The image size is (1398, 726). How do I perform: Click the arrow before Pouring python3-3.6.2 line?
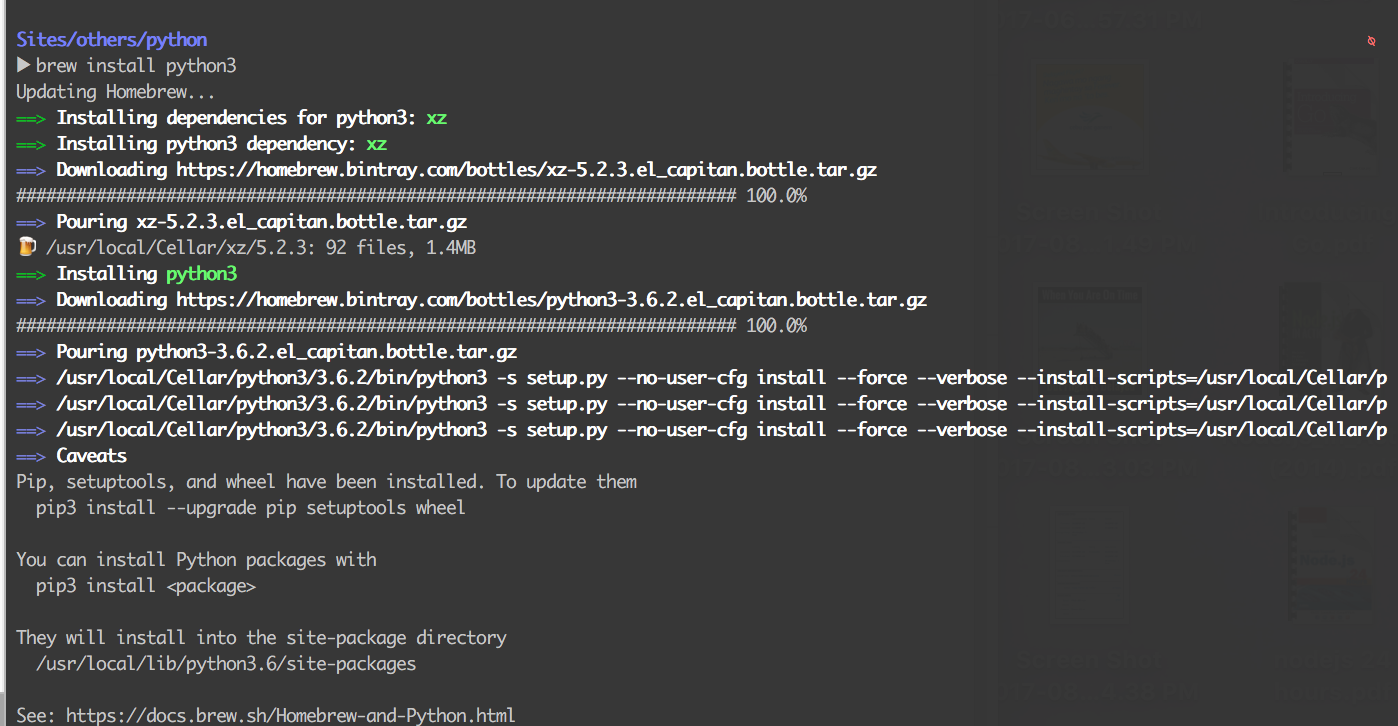click(31, 352)
